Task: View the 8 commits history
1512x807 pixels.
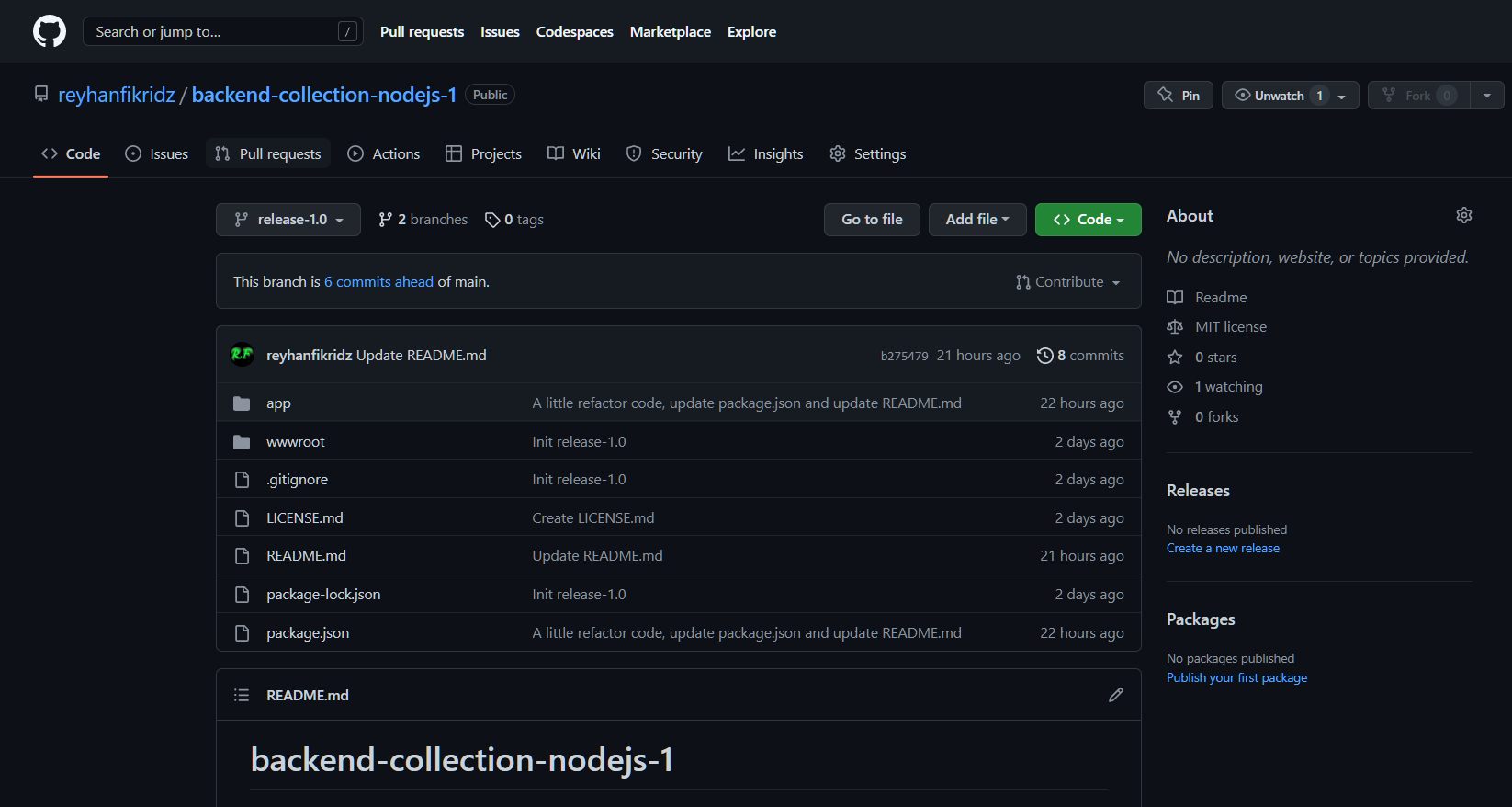Action: click(x=1080, y=356)
